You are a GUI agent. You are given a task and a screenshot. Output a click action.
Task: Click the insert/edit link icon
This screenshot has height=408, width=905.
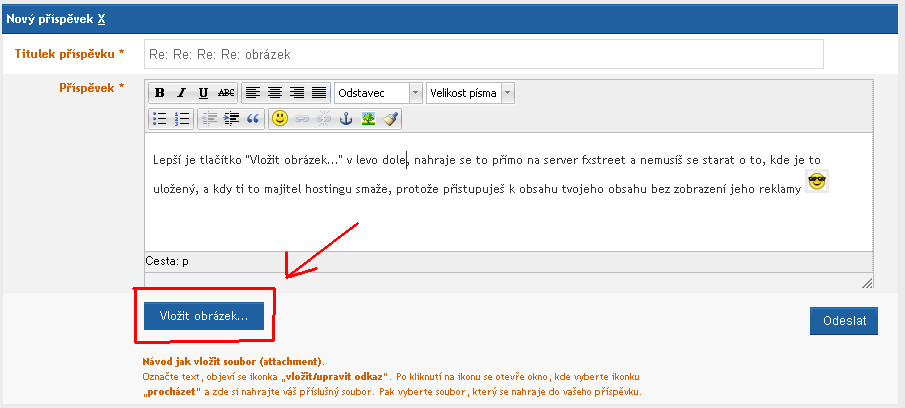point(301,118)
